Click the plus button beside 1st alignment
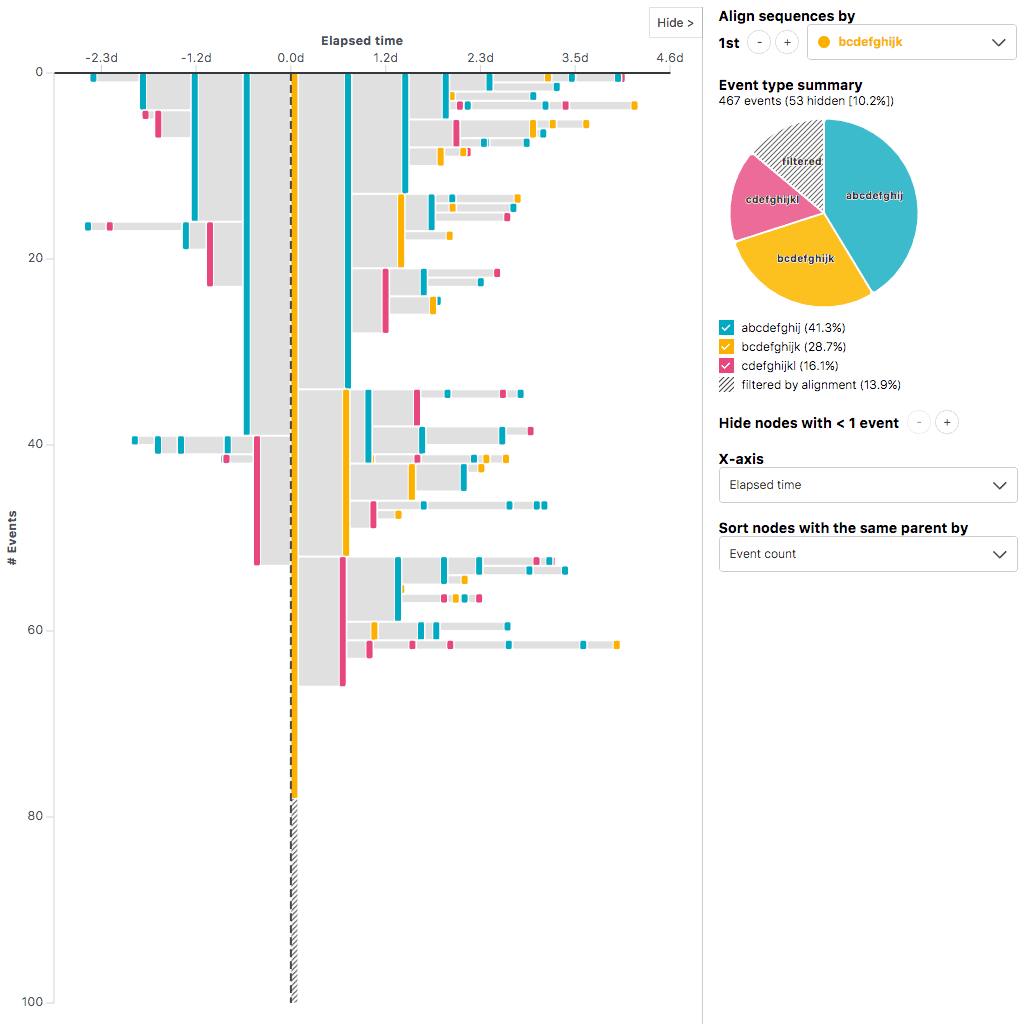The height and width of the screenshot is (1024, 1024). coord(787,42)
